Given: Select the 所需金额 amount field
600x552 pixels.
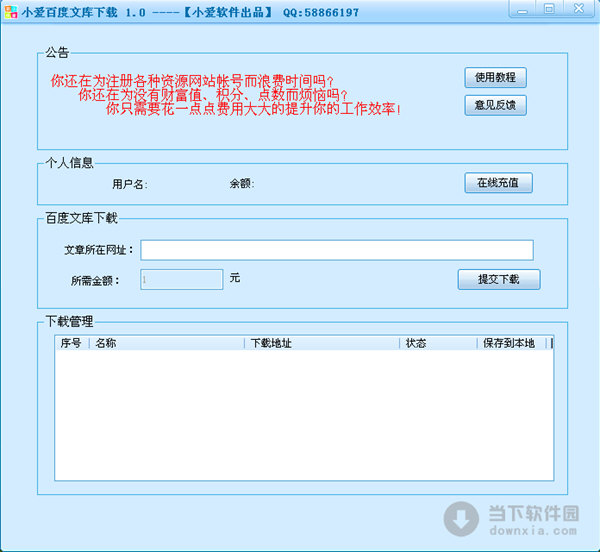Looking at the screenshot, I should (181, 280).
